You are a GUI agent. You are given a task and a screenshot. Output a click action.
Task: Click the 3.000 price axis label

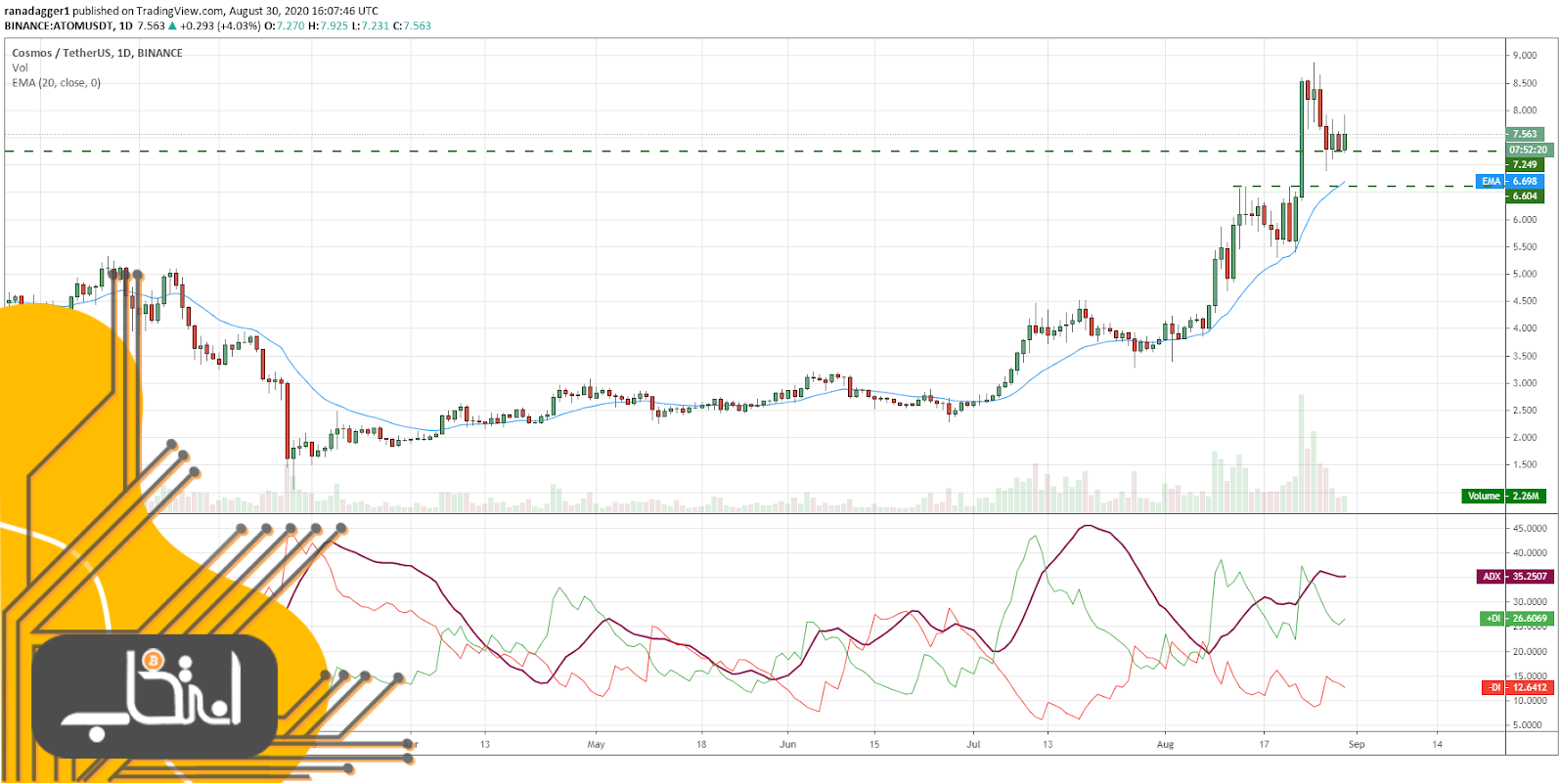click(1524, 383)
